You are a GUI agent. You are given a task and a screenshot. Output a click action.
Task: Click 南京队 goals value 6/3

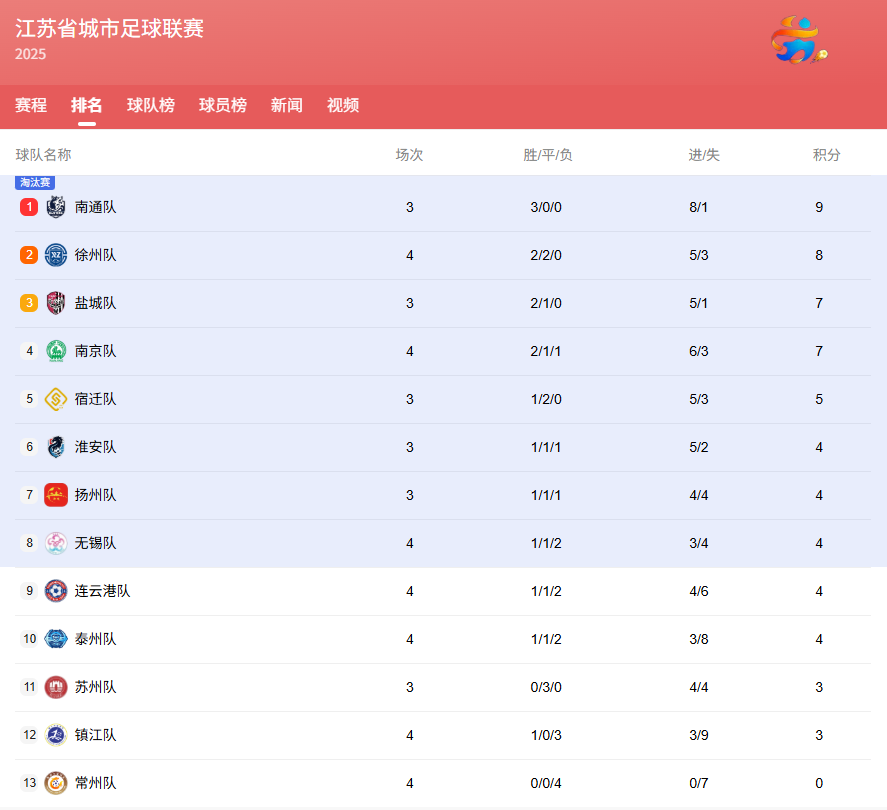click(x=699, y=351)
